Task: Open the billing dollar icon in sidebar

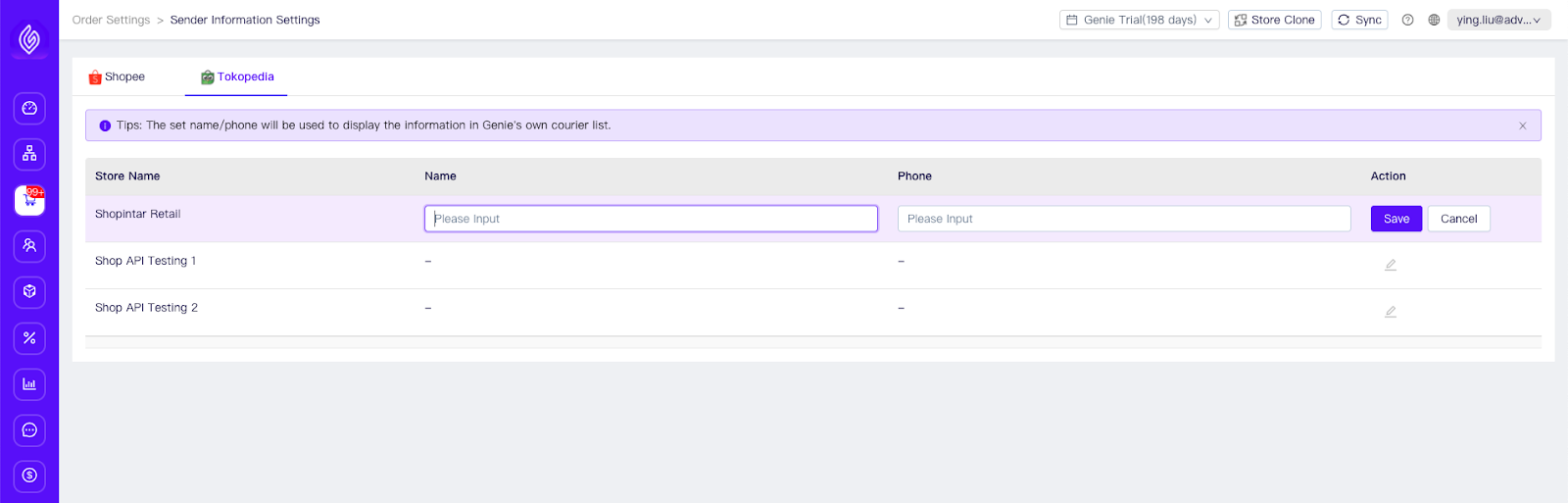Action: [29, 477]
